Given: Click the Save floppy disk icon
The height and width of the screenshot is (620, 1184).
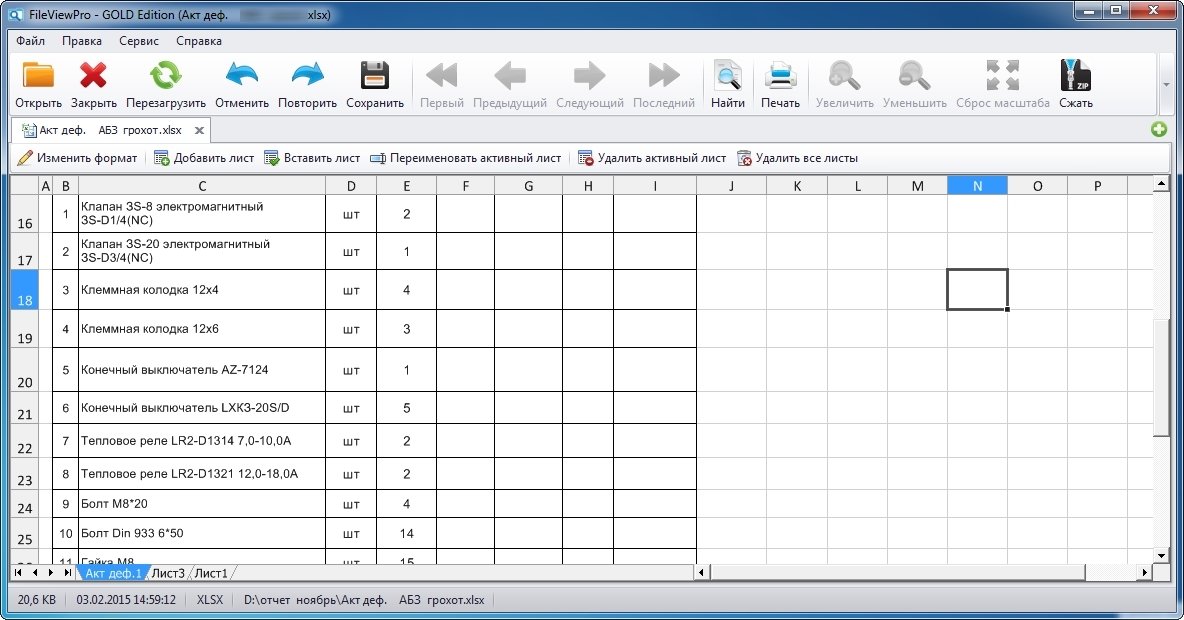Looking at the screenshot, I should tap(375, 77).
